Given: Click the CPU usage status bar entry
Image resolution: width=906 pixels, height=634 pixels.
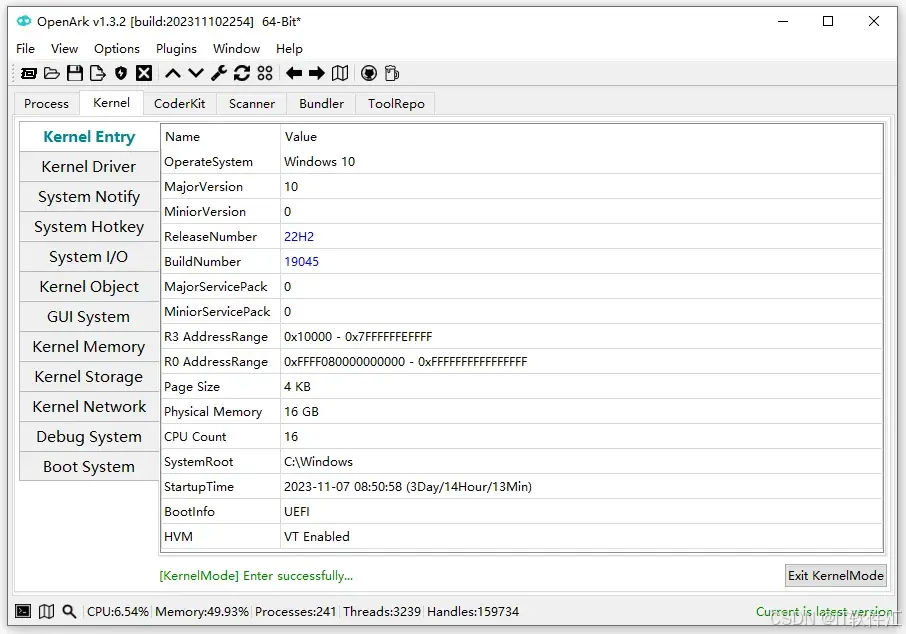Looking at the screenshot, I should point(118,611).
